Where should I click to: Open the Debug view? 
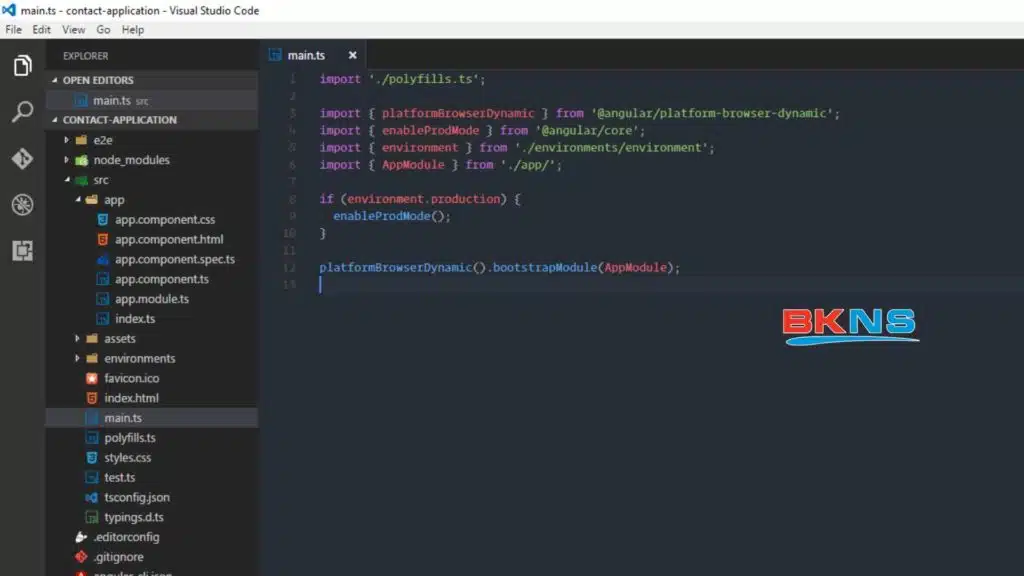click(x=22, y=203)
